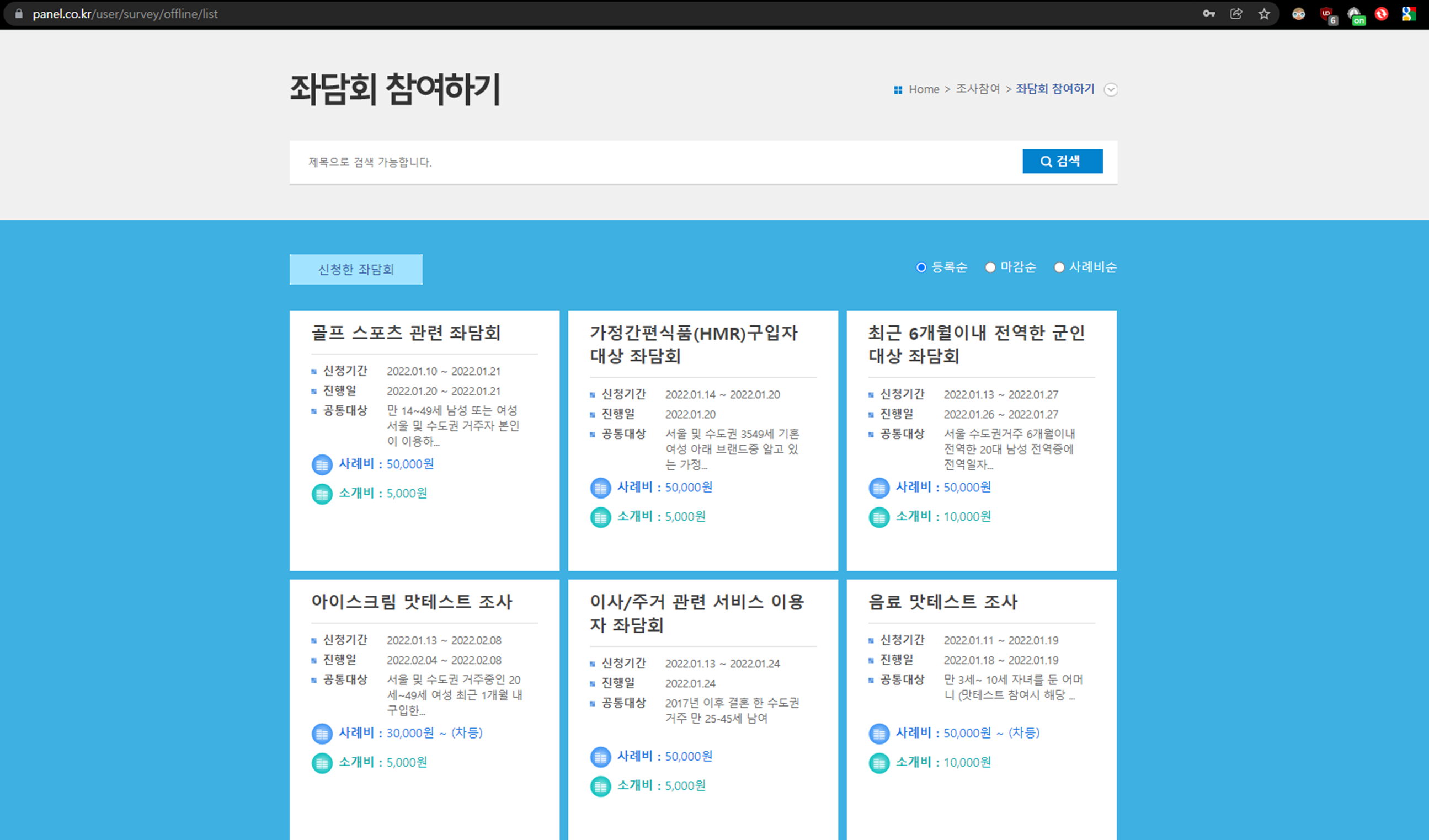
Task: Open 신청한 좌담회 tab
Action: pyautogui.click(x=355, y=269)
